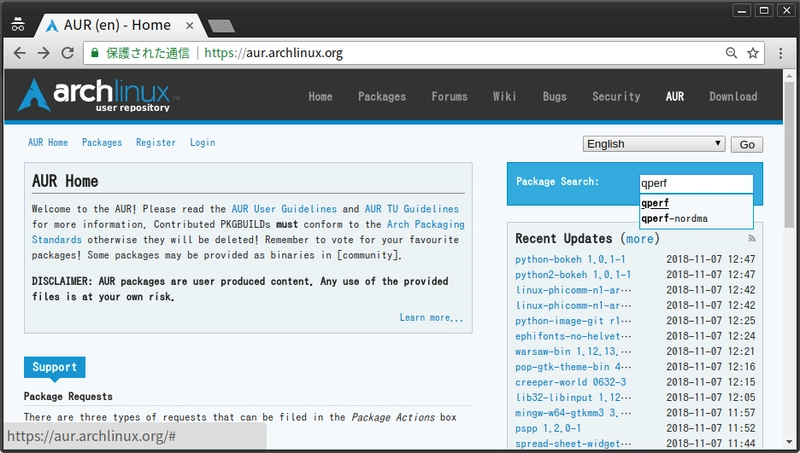Open the AUR TU Guidelines link
This screenshot has width=800, height=453.
tap(412, 209)
